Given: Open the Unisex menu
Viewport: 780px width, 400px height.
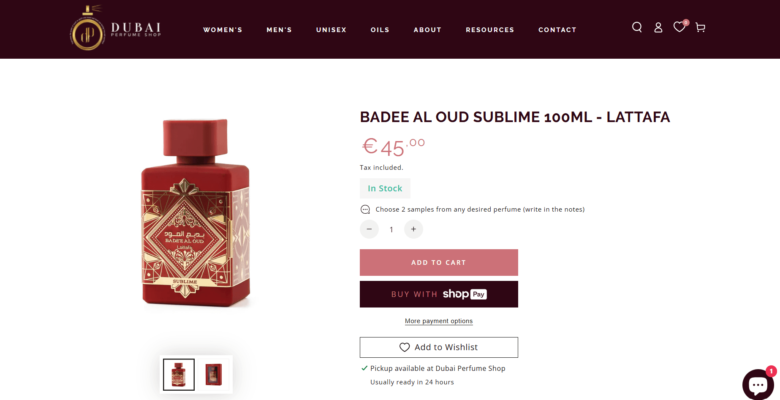Looking at the screenshot, I should [331, 30].
